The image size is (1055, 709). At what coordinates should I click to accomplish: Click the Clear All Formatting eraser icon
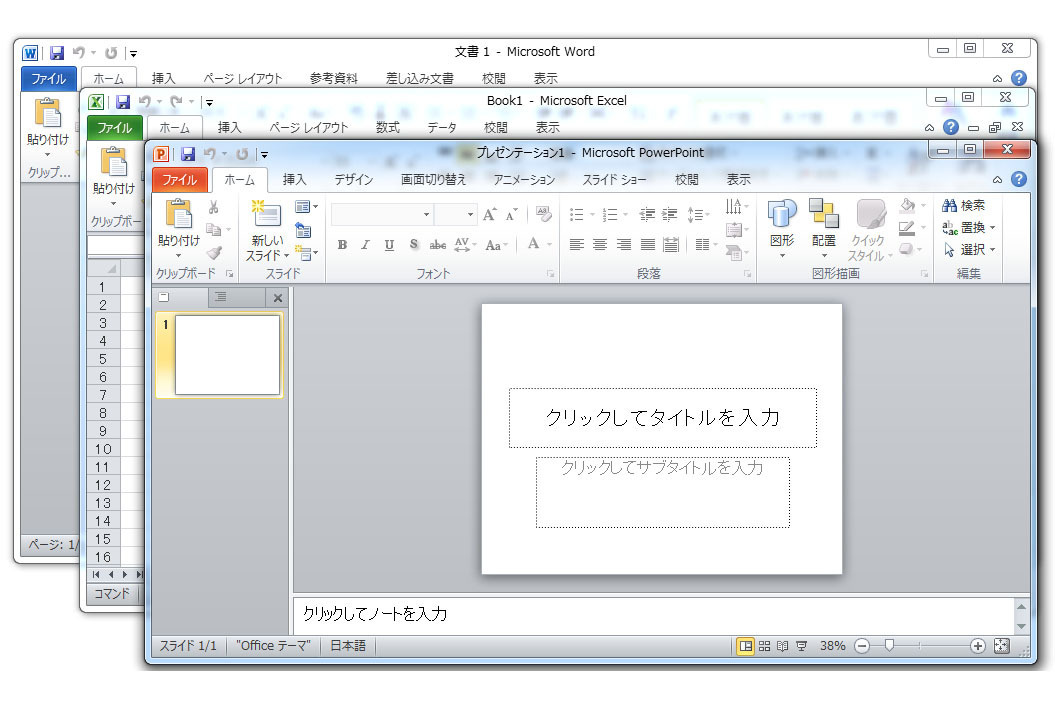(543, 215)
